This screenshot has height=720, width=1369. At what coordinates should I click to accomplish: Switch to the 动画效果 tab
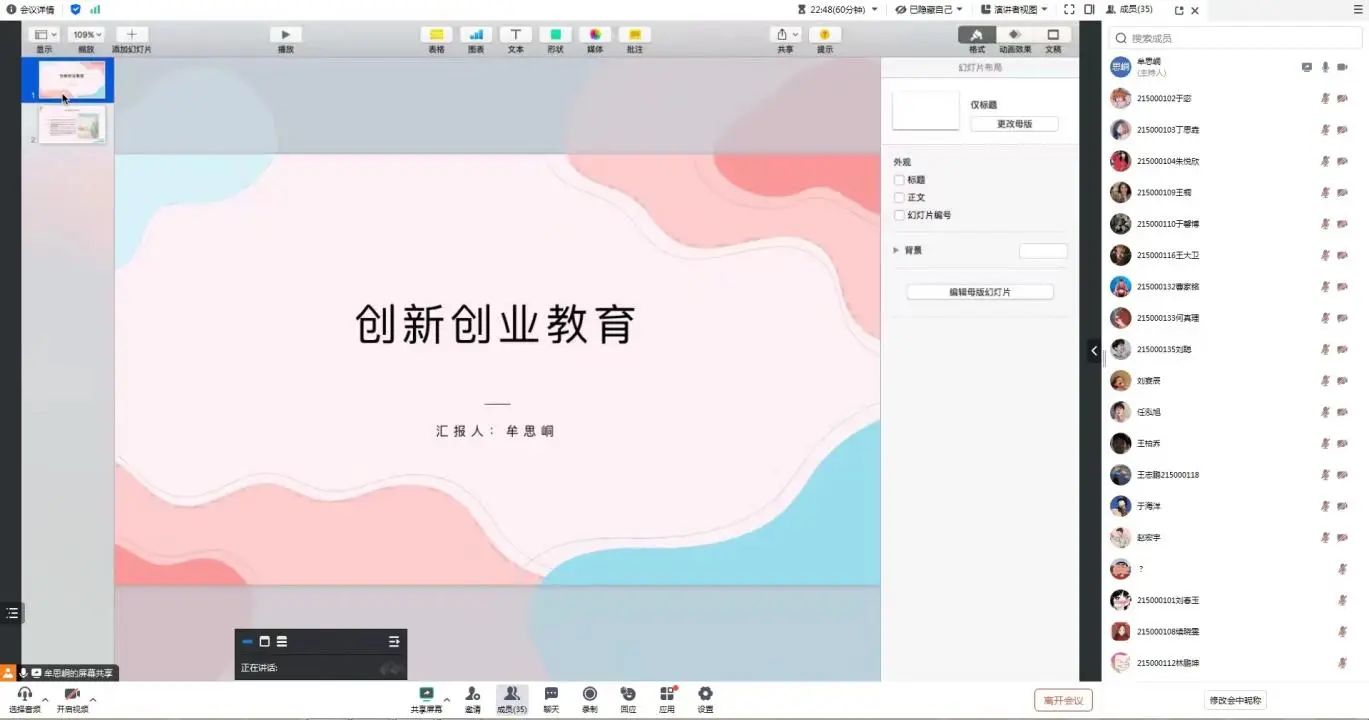coord(1015,35)
